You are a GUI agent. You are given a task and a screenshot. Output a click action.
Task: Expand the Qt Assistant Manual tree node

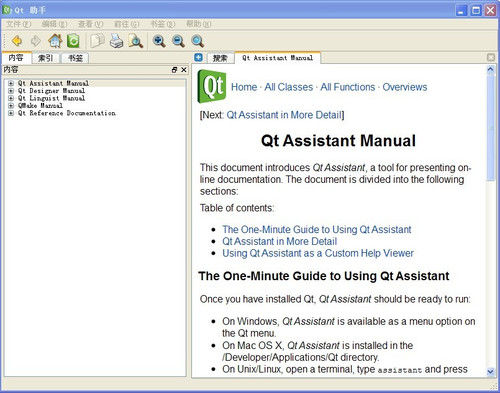click(x=11, y=83)
